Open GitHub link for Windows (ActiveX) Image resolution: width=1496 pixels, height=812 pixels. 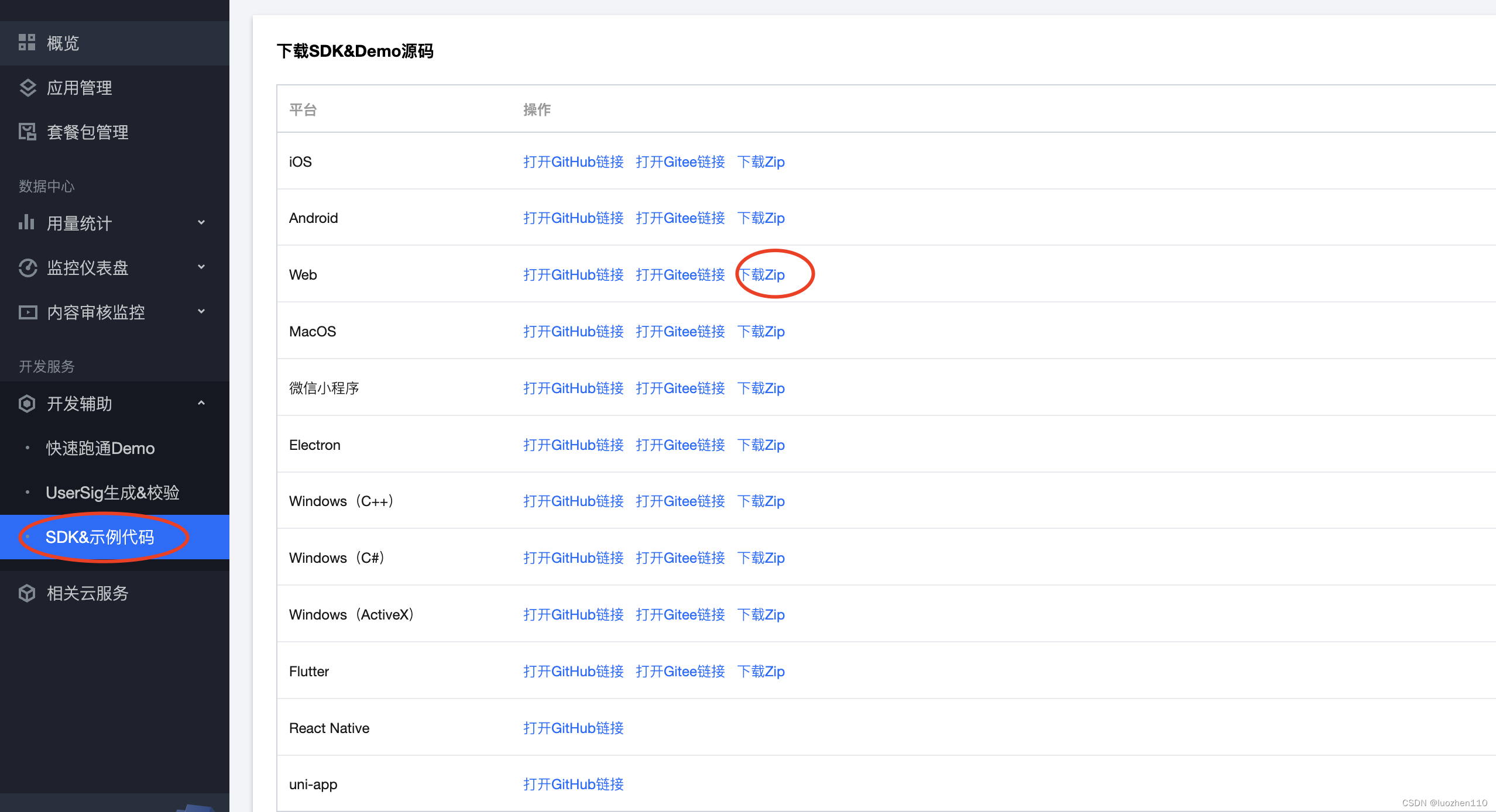(573, 615)
